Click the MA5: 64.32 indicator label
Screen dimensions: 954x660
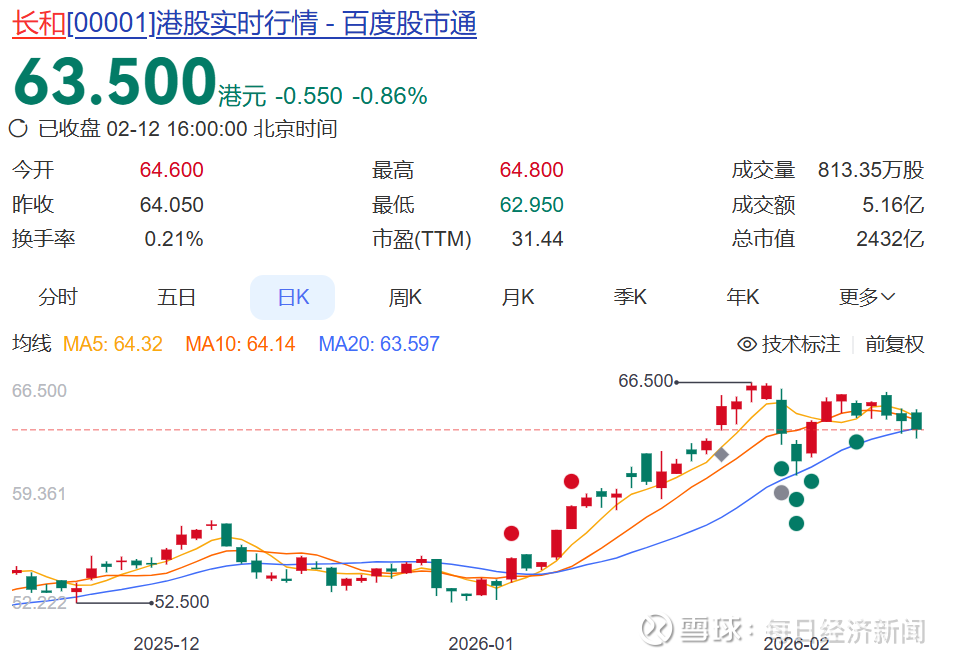(x=113, y=344)
